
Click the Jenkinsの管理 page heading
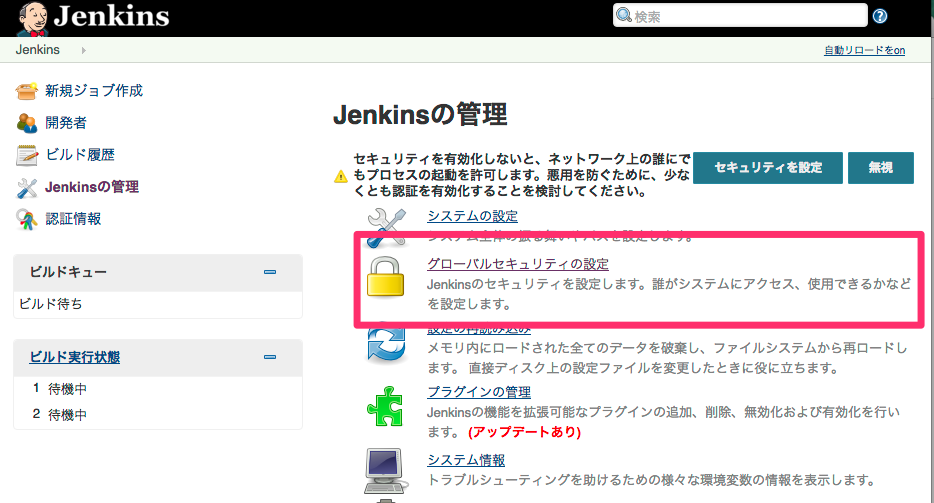420,114
